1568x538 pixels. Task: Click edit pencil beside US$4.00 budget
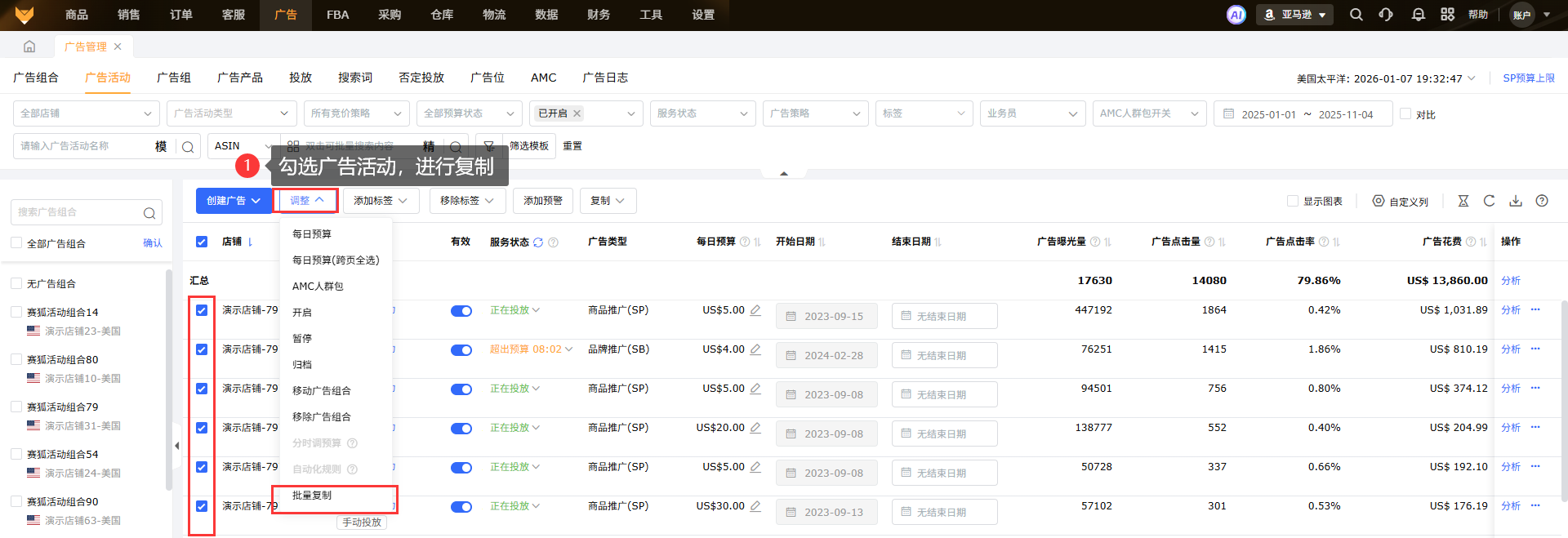(x=755, y=349)
